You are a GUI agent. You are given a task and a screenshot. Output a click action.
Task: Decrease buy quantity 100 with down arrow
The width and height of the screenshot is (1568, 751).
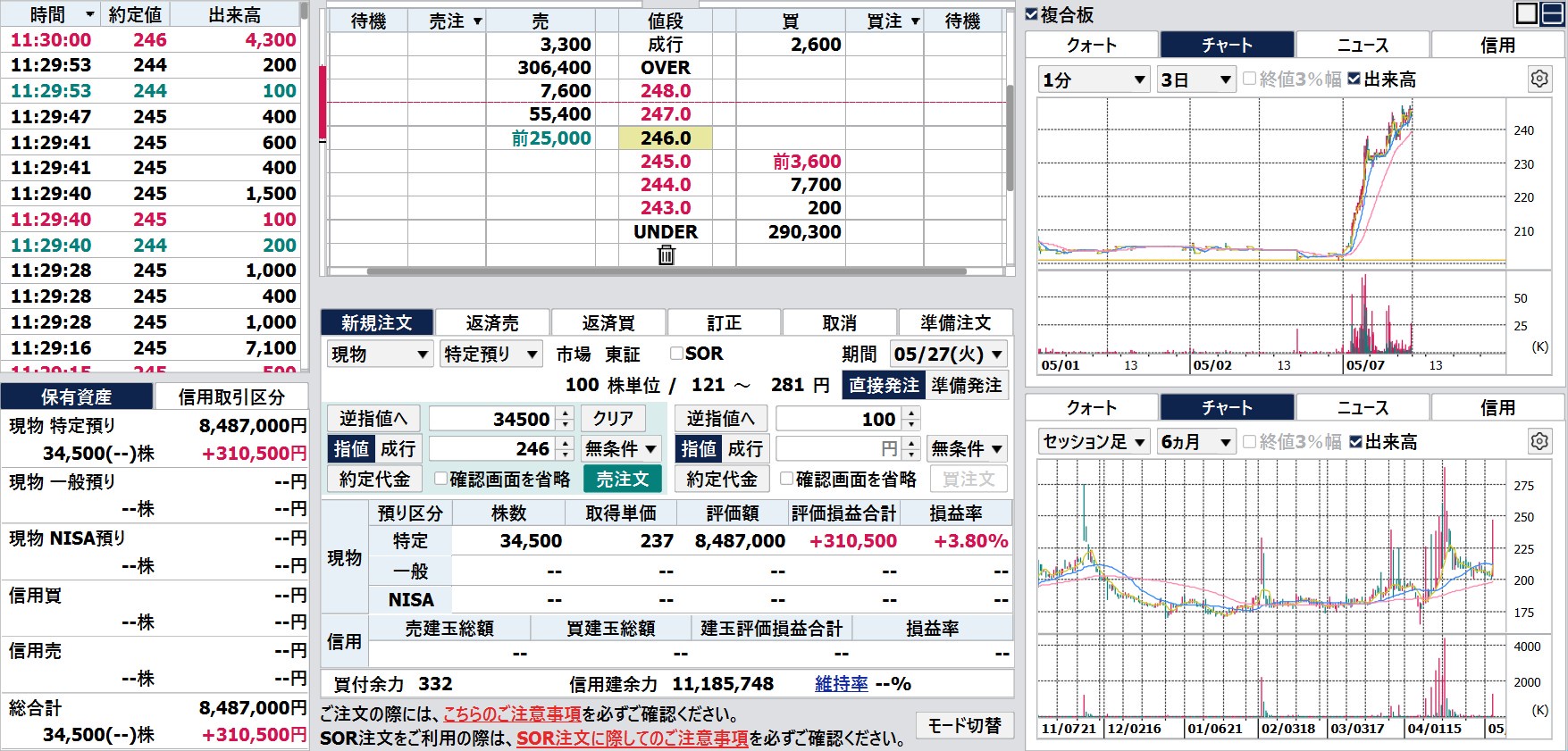coord(910,424)
